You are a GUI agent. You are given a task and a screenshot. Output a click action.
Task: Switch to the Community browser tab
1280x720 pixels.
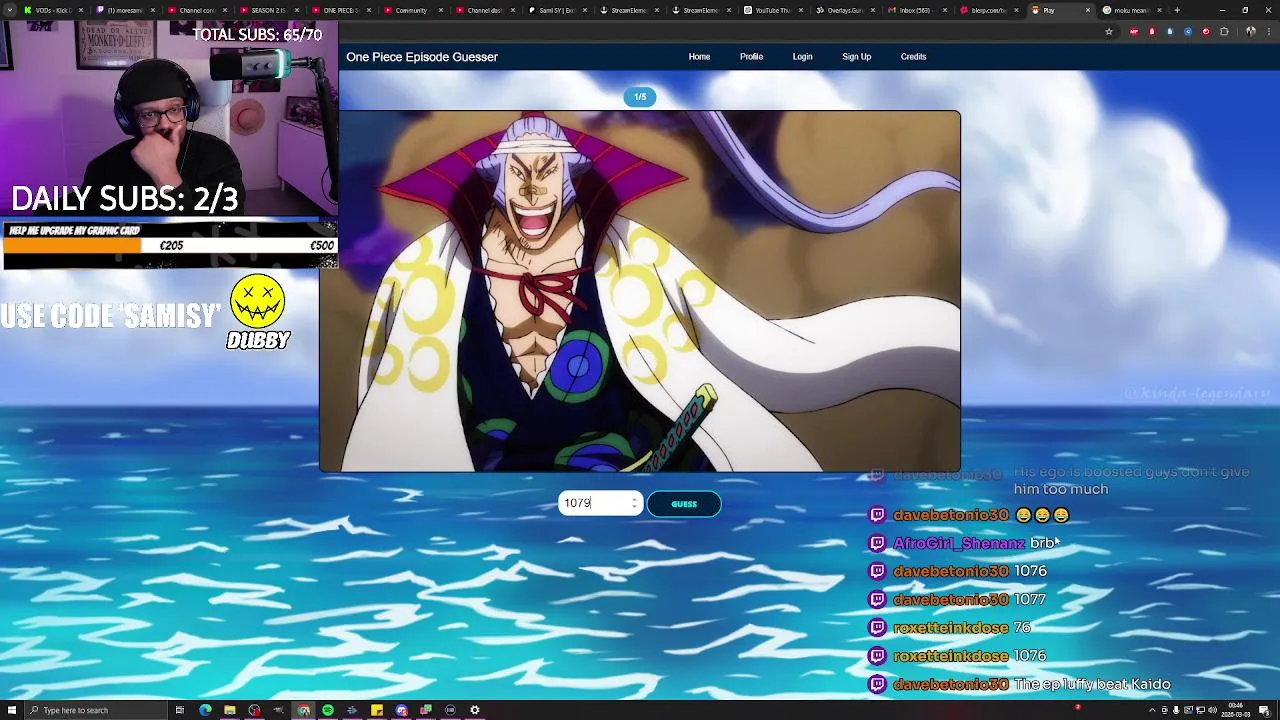point(412,10)
